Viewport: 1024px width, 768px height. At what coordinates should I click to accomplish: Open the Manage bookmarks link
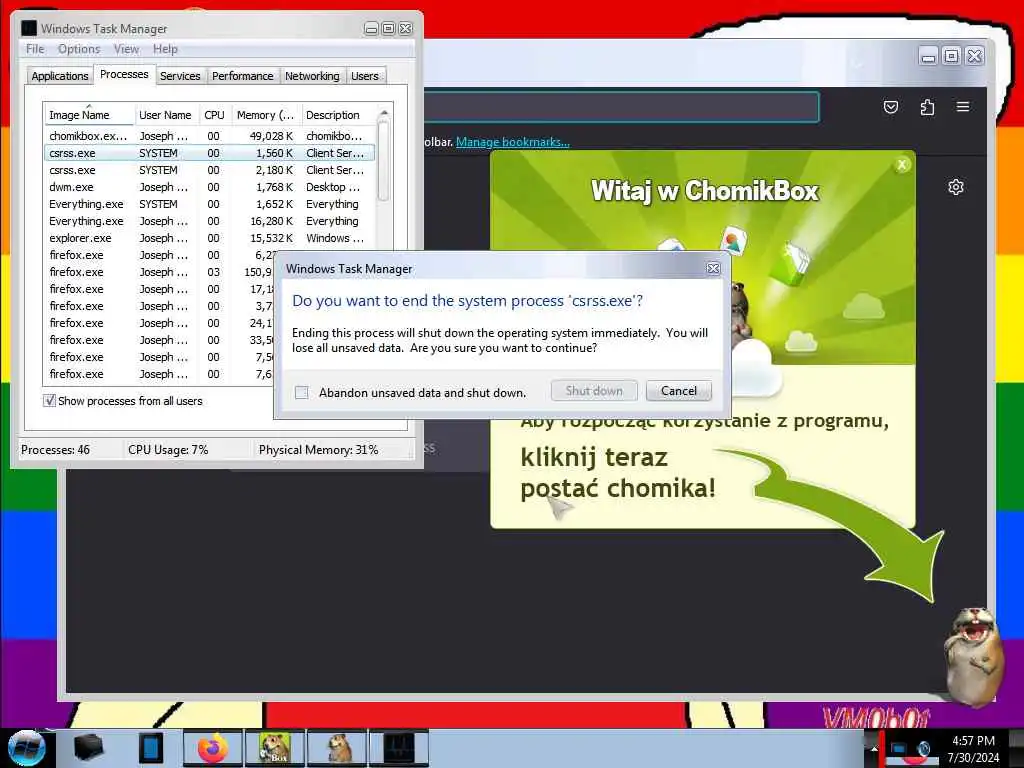[x=513, y=142]
